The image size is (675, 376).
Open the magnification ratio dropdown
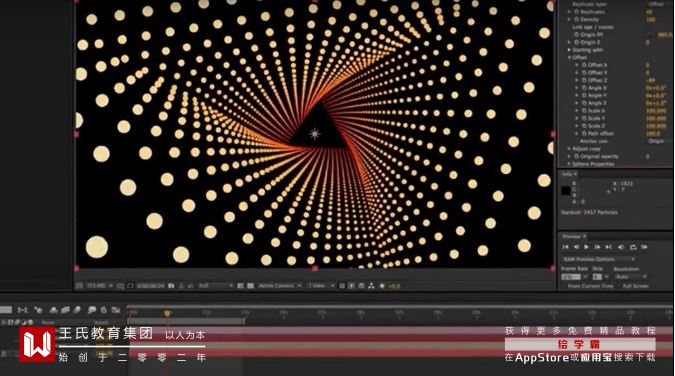[100, 286]
